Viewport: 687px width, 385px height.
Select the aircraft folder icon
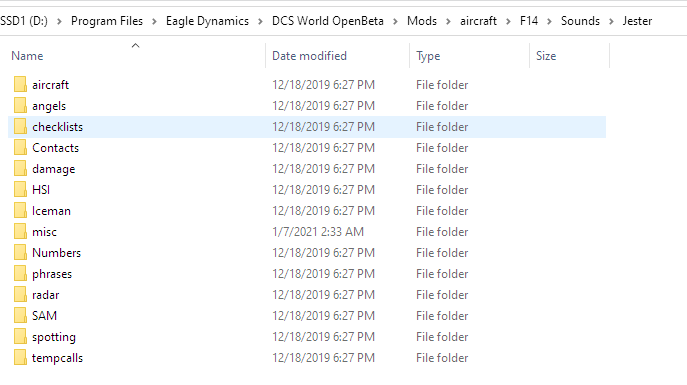tap(20, 85)
